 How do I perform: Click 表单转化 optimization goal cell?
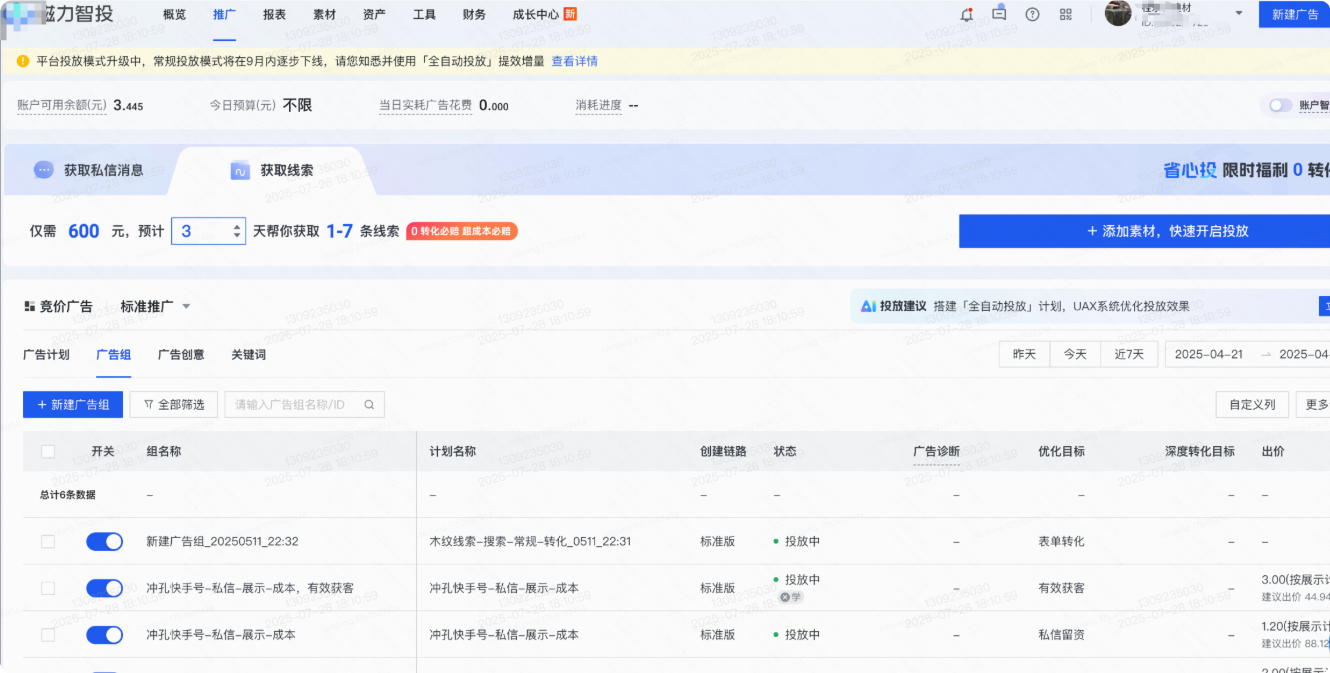pyautogui.click(x=1061, y=541)
